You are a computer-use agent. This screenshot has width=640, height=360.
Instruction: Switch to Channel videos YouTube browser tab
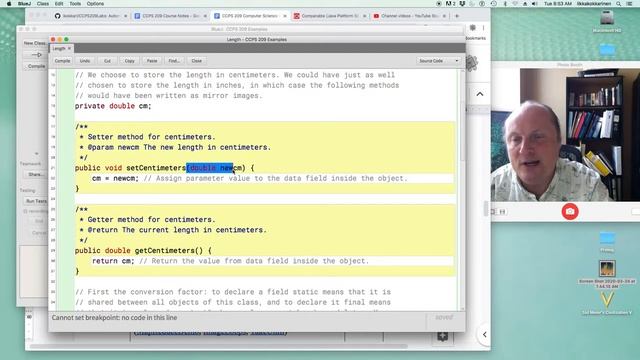point(408,16)
